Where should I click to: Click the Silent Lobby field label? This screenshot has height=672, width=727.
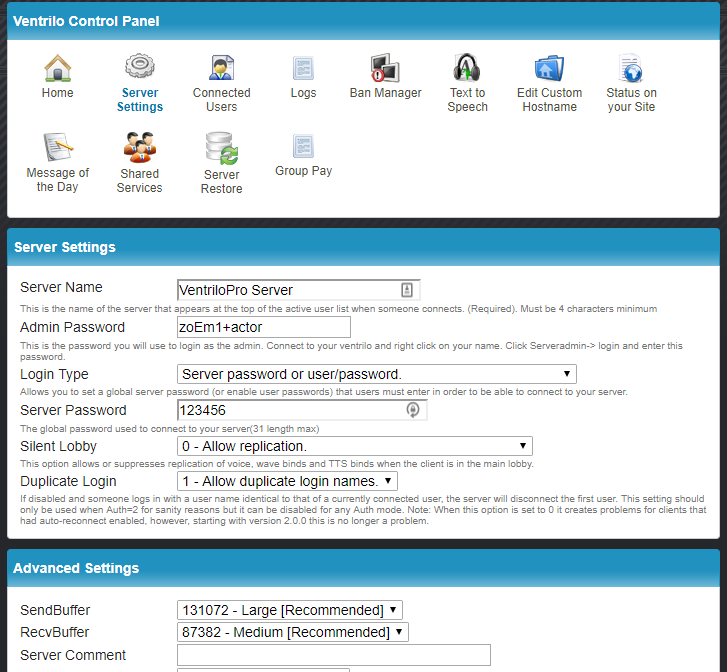point(58,446)
